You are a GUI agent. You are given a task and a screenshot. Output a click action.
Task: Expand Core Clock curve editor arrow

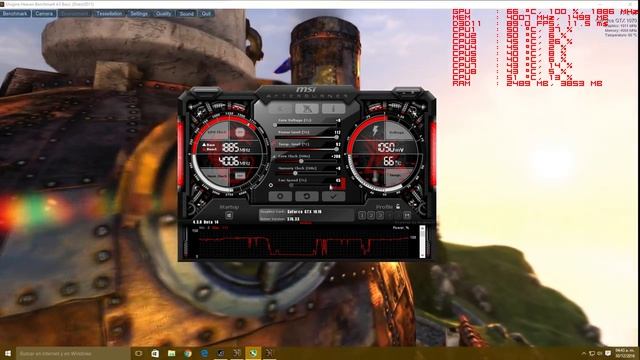275,156
